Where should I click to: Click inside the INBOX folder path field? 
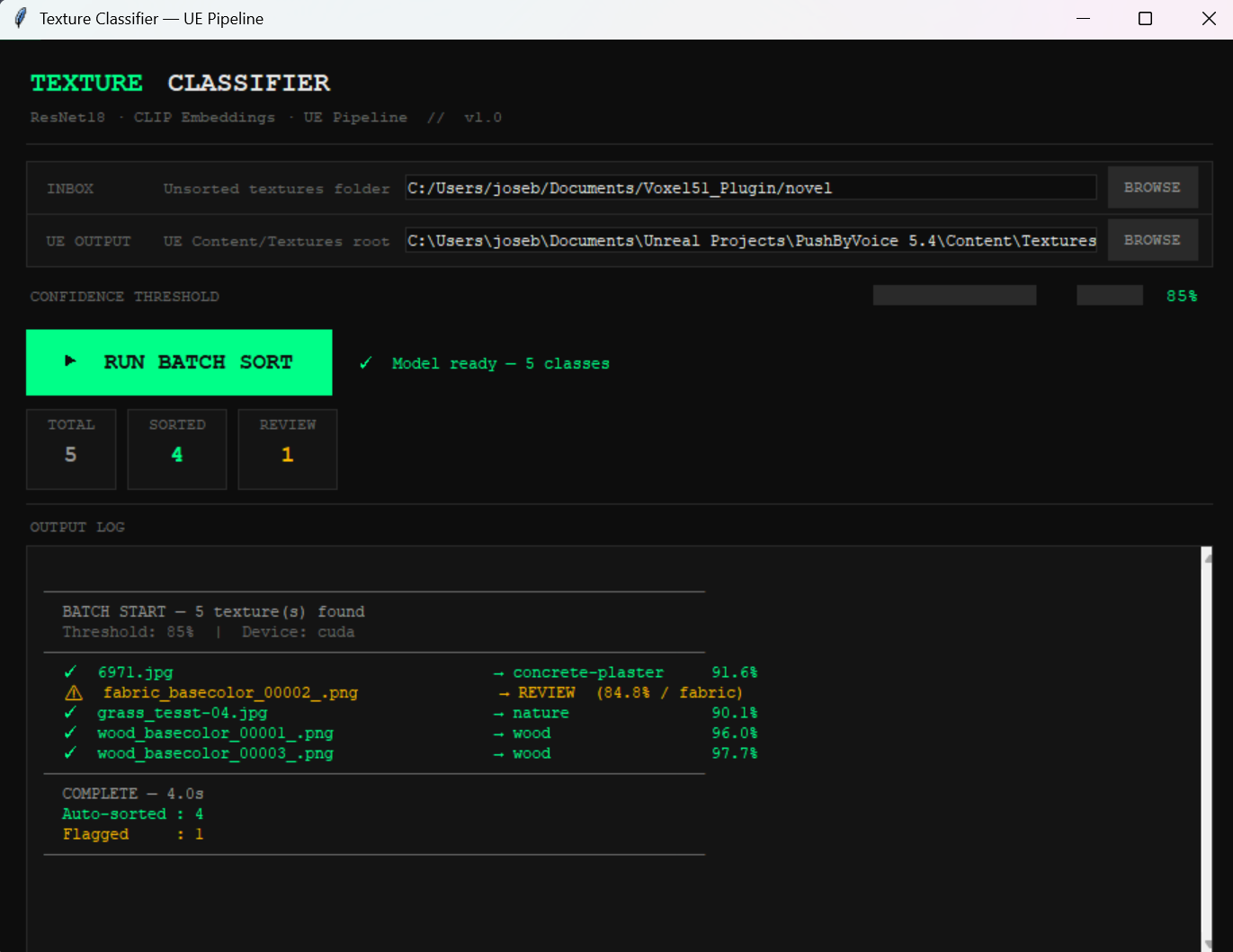click(x=751, y=188)
